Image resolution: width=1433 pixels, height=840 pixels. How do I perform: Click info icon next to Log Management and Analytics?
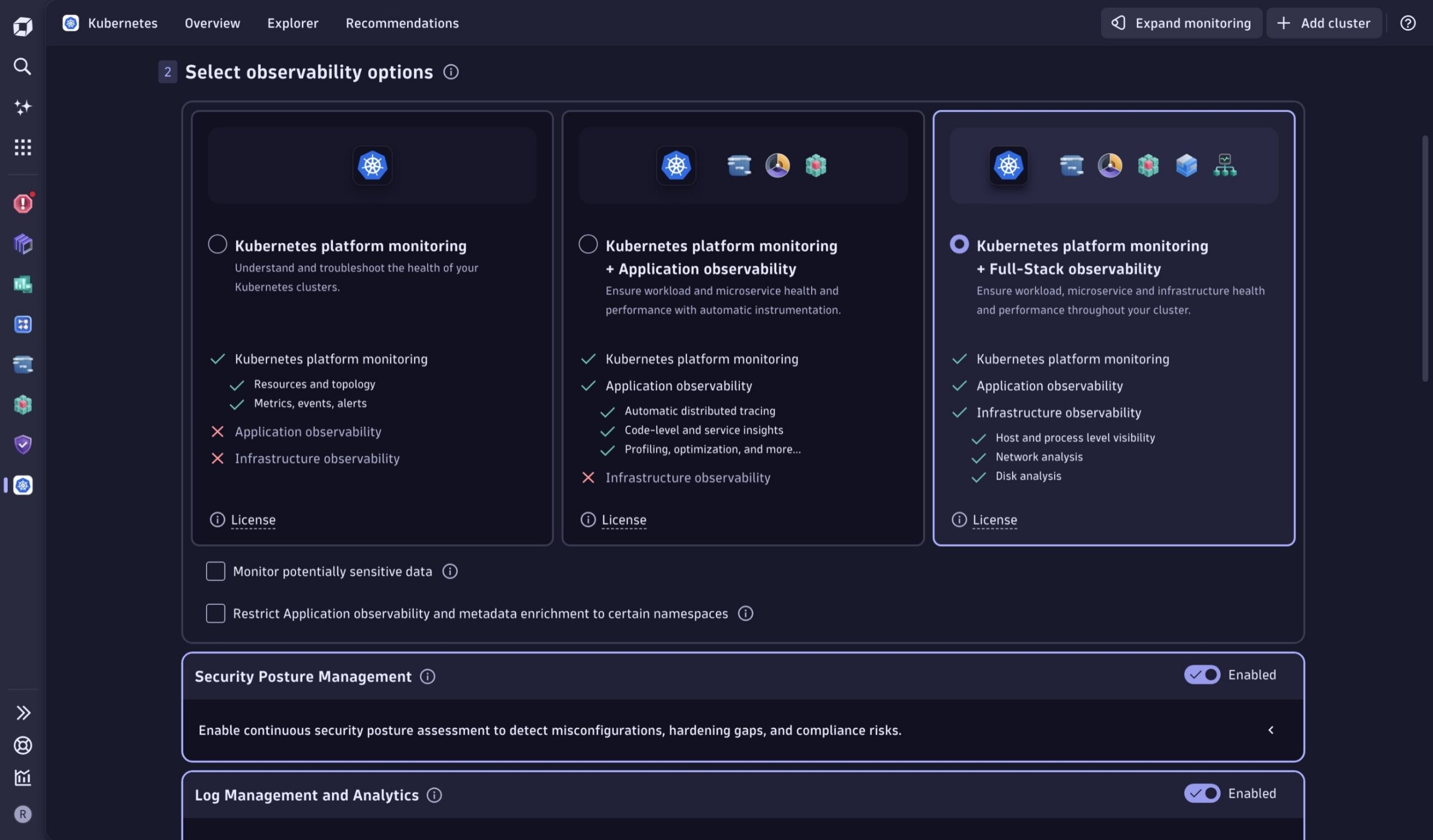click(434, 795)
